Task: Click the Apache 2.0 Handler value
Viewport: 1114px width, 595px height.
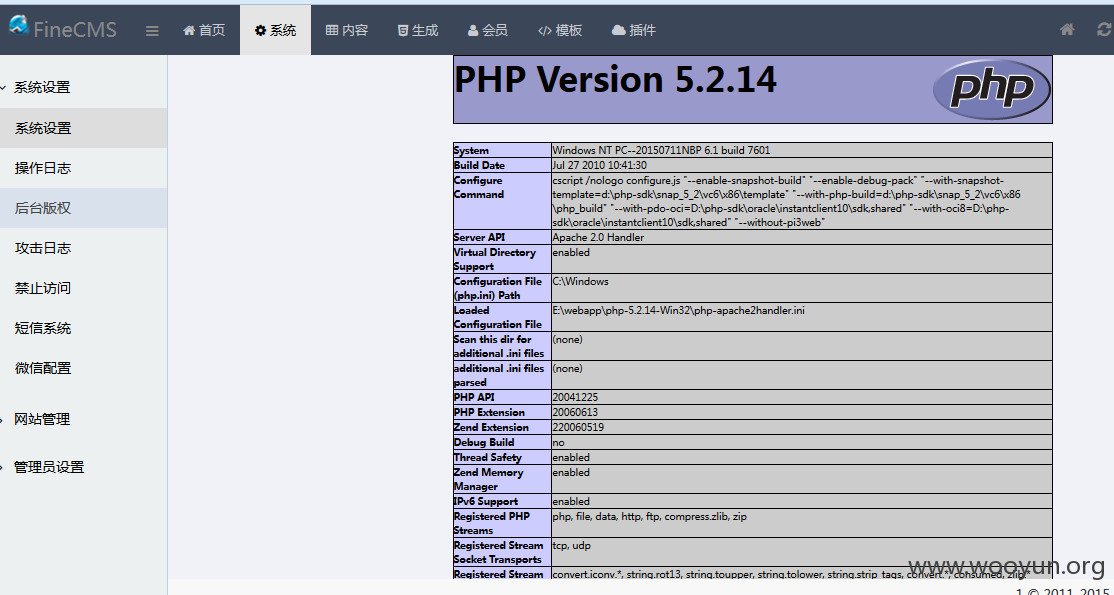Action: coord(598,237)
